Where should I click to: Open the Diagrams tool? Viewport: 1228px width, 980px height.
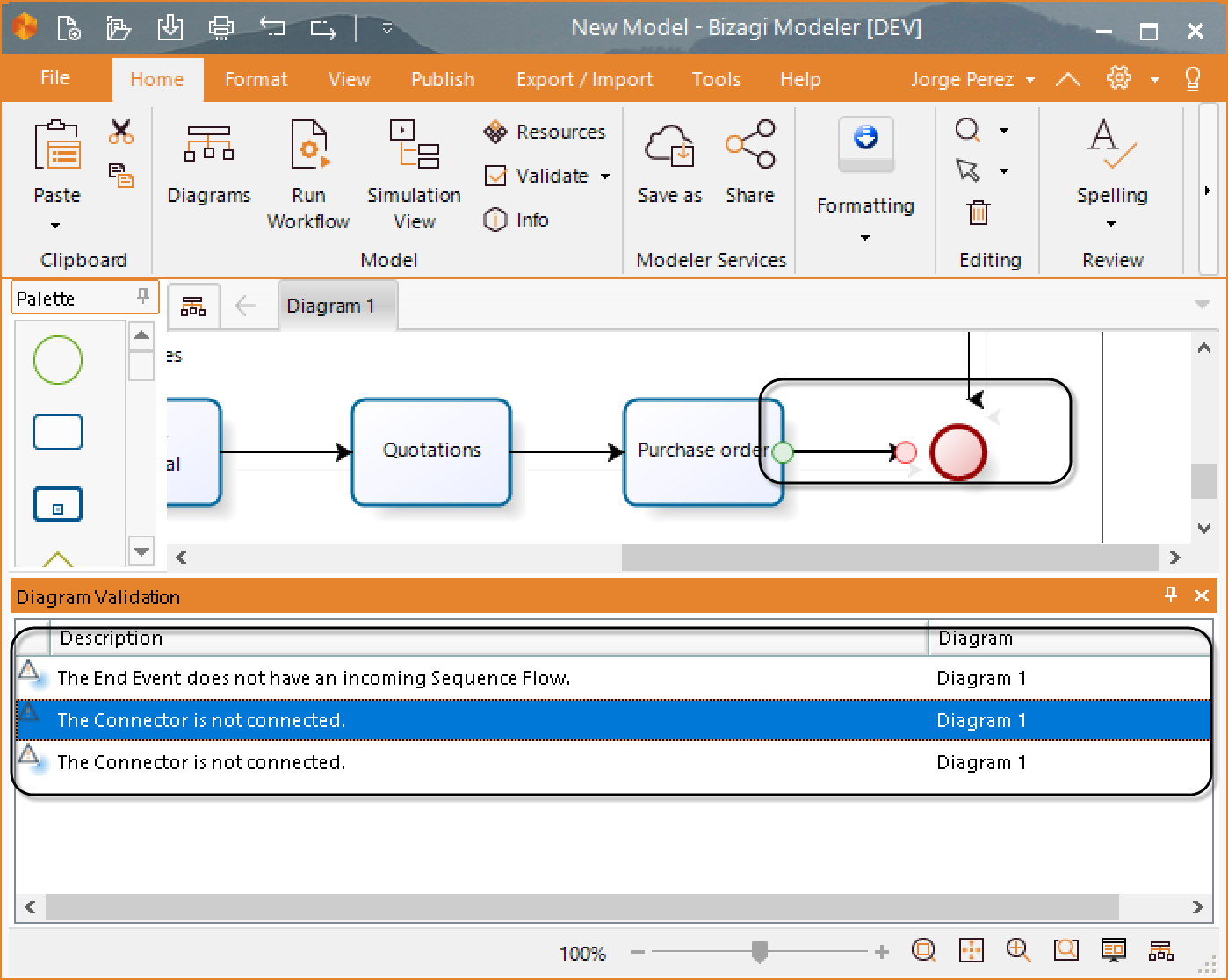[x=209, y=163]
